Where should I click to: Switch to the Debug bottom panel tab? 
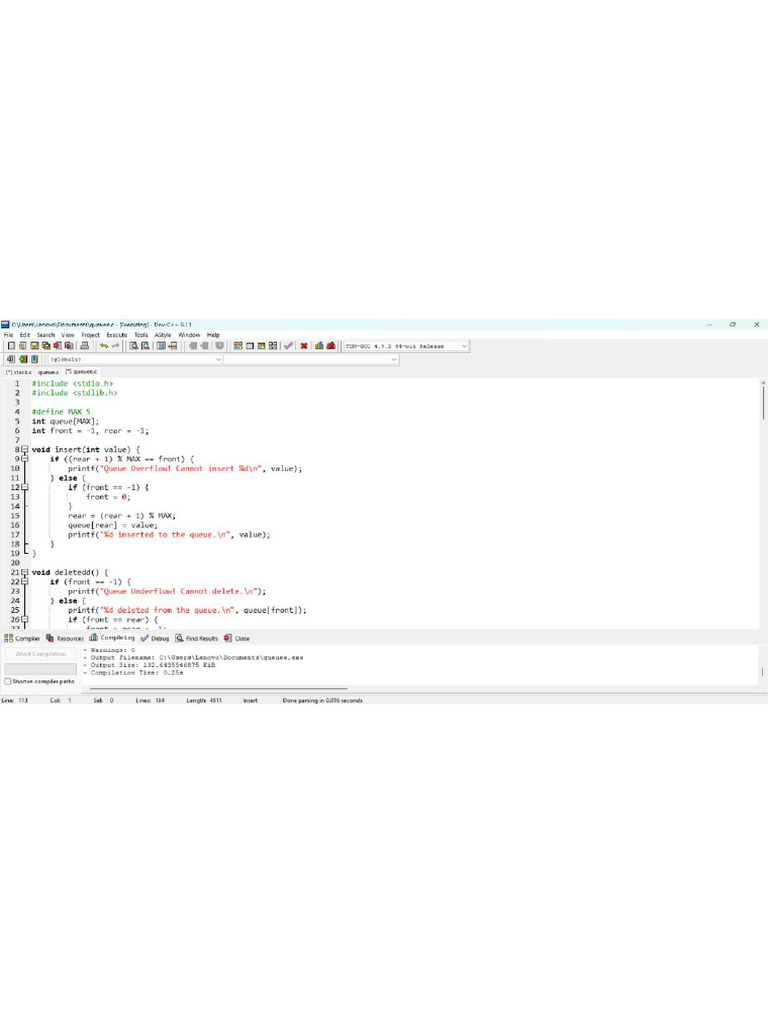click(x=155, y=638)
